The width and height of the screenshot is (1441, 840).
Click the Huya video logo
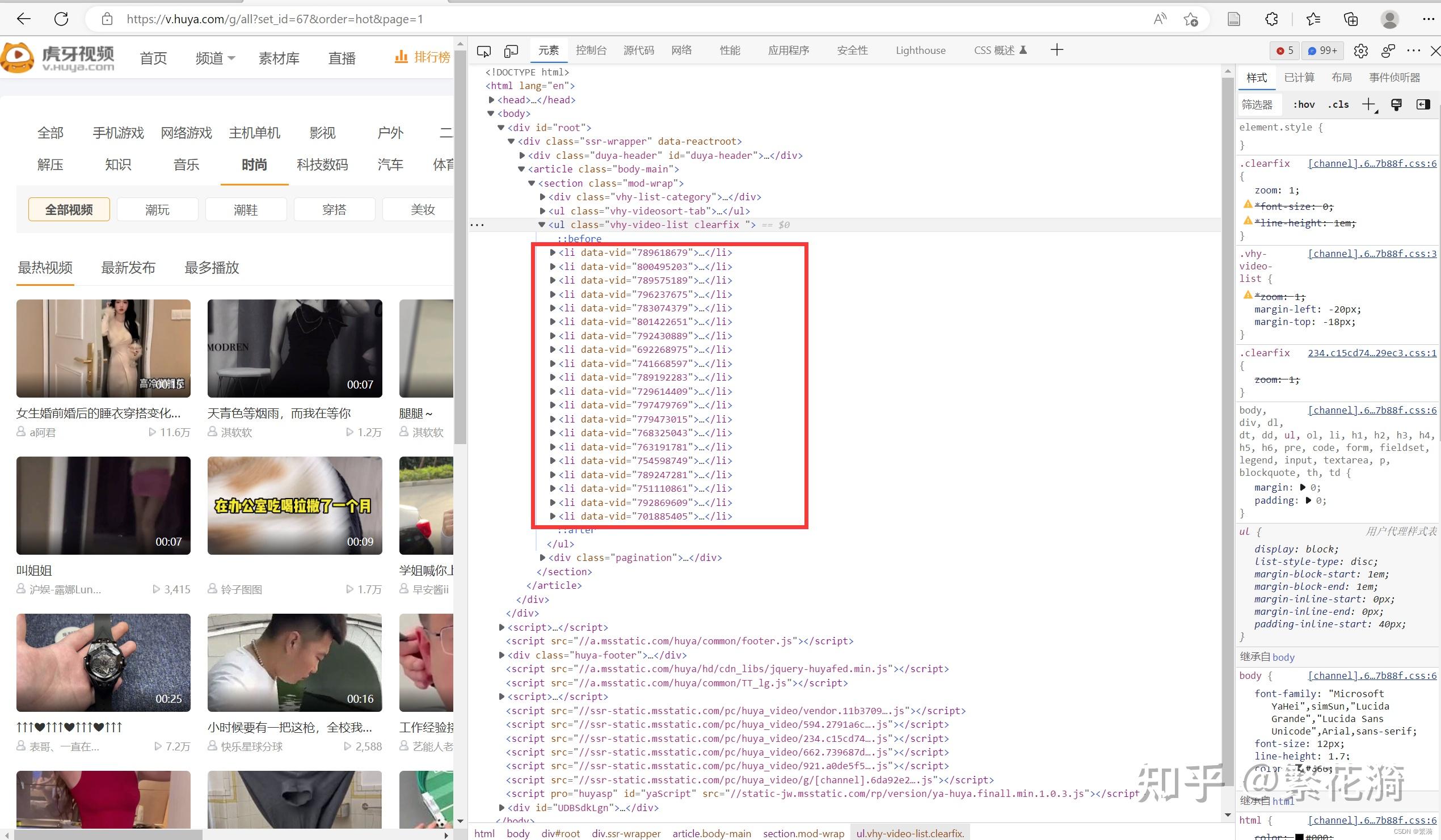coord(58,57)
